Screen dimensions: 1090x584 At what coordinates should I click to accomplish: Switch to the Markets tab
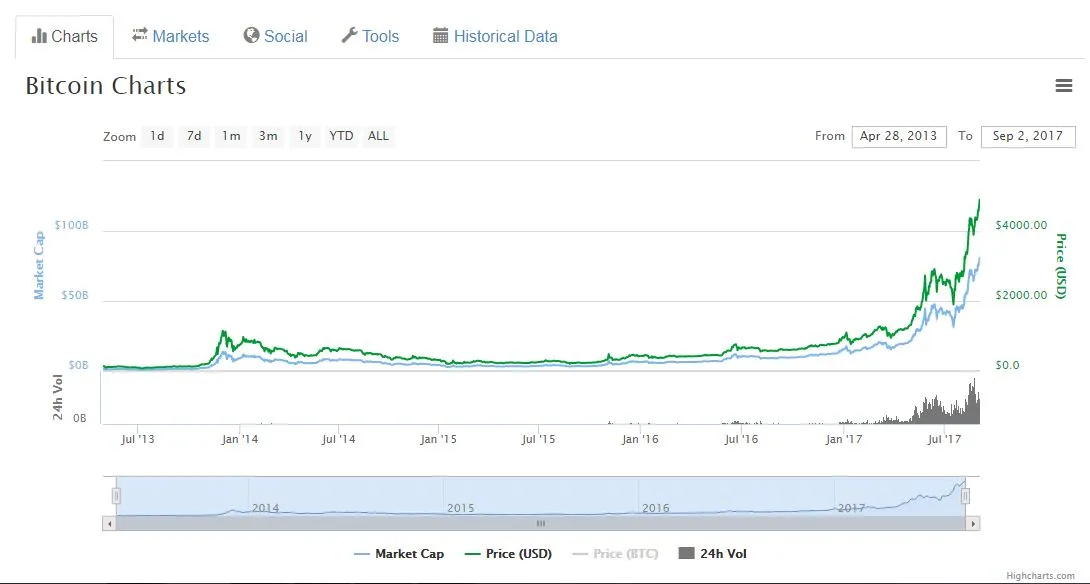coord(170,36)
